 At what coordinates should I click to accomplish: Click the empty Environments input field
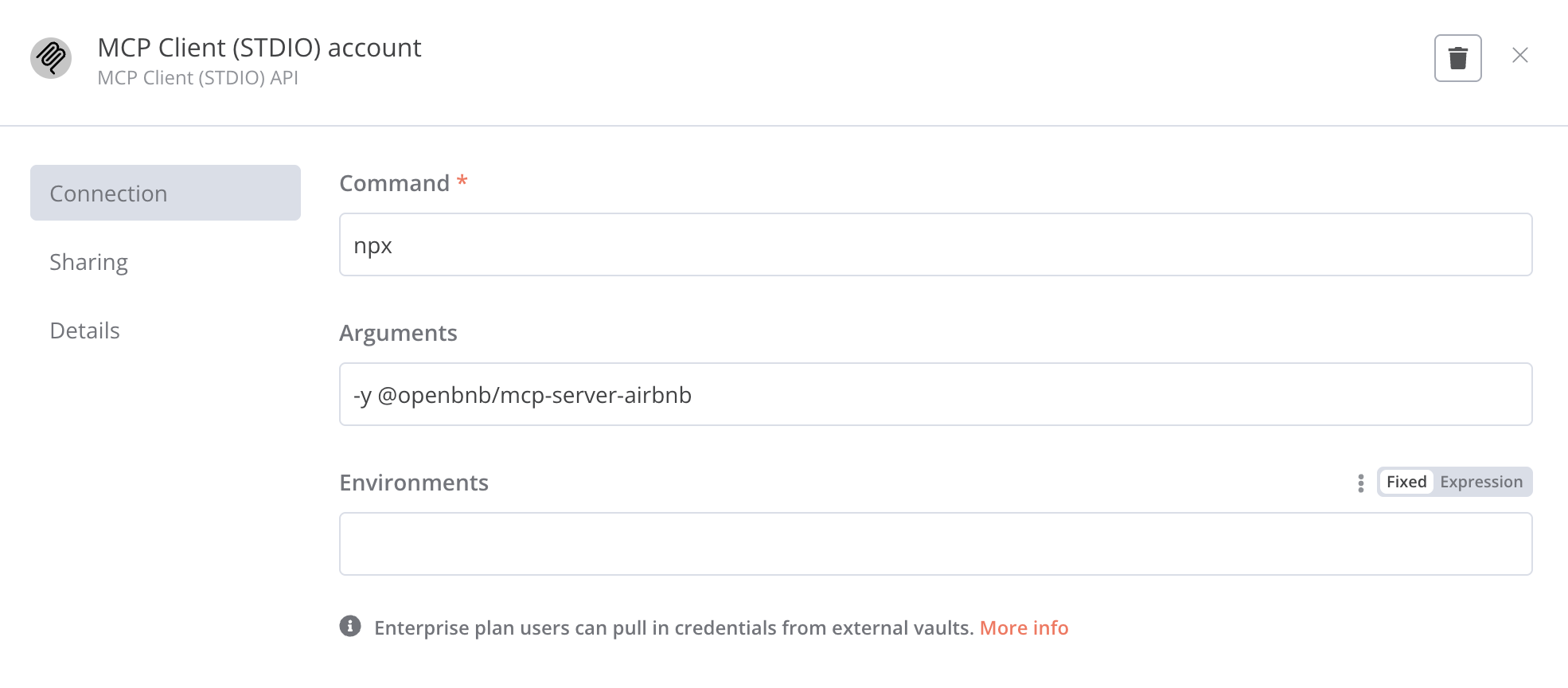click(935, 544)
